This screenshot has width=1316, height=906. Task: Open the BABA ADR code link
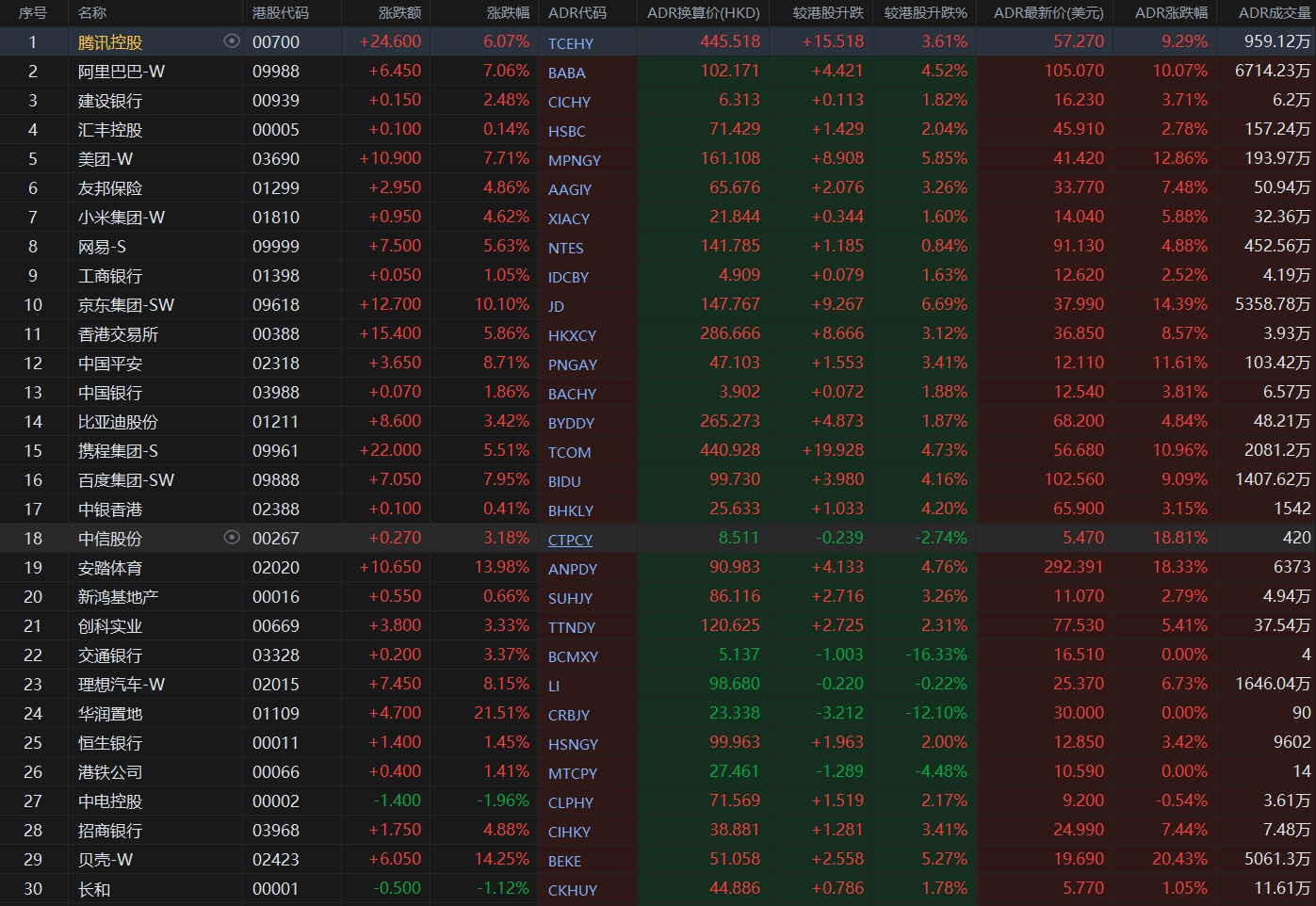[x=566, y=73]
